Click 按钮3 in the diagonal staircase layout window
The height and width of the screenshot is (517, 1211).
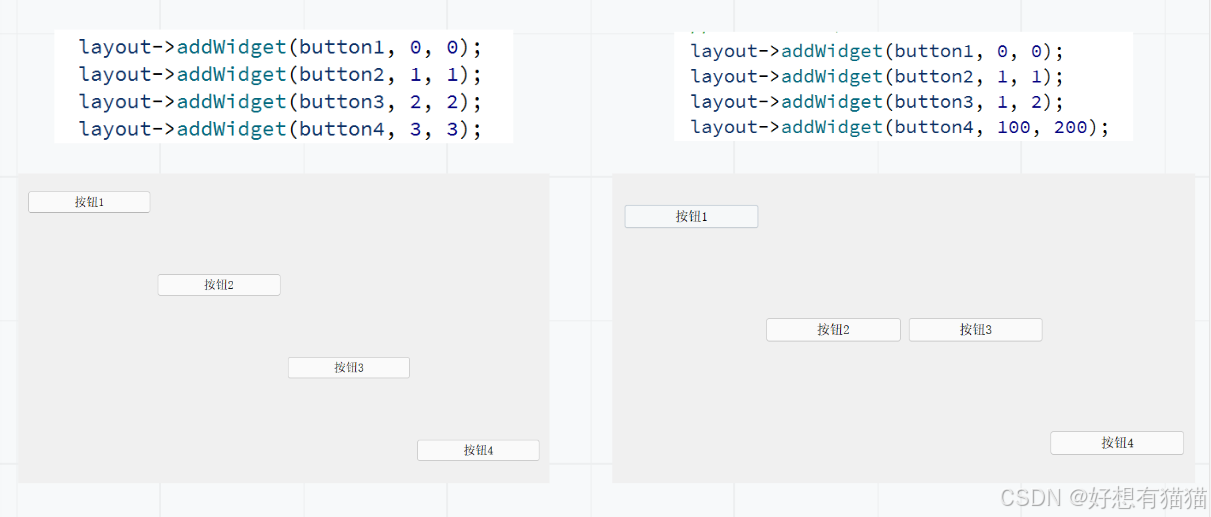pyautogui.click(x=349, y=368)
